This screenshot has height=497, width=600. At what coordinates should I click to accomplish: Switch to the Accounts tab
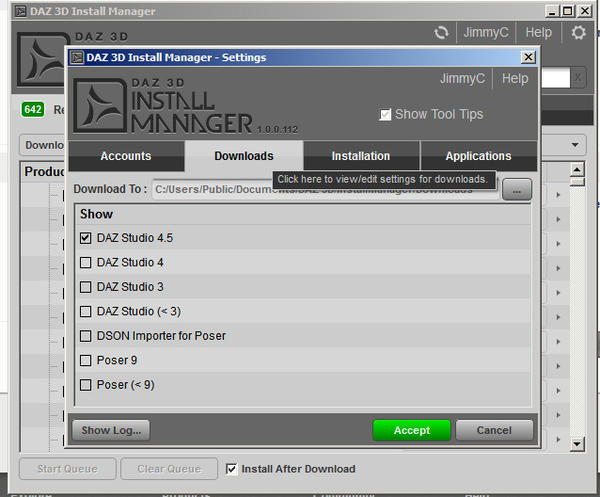[126, 156]
